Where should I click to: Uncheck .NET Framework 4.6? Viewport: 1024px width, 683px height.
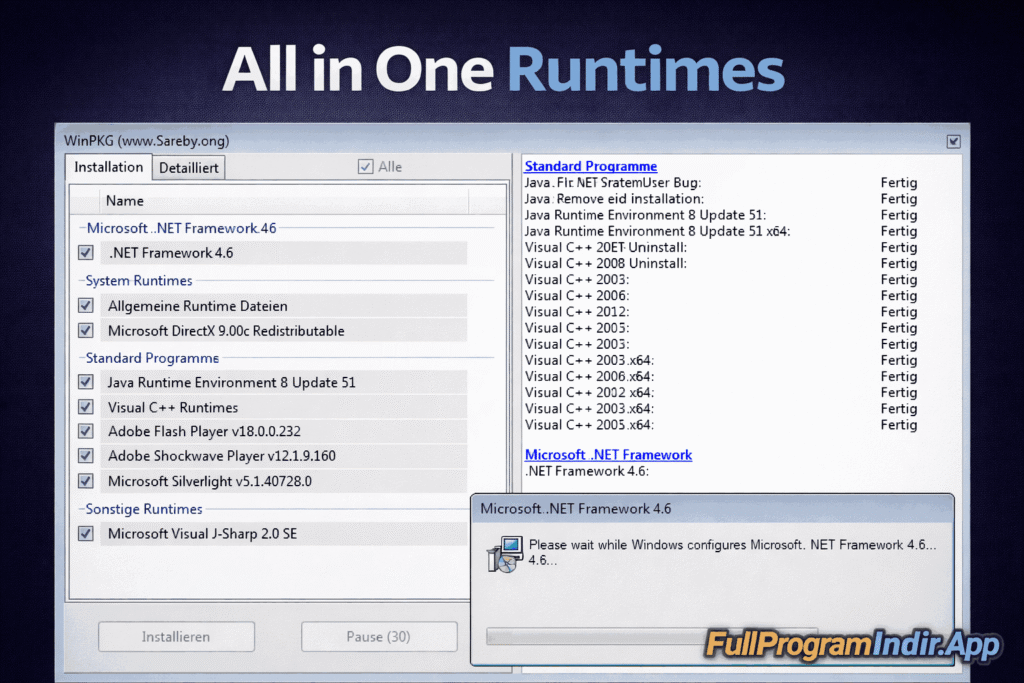pos(85,252)
